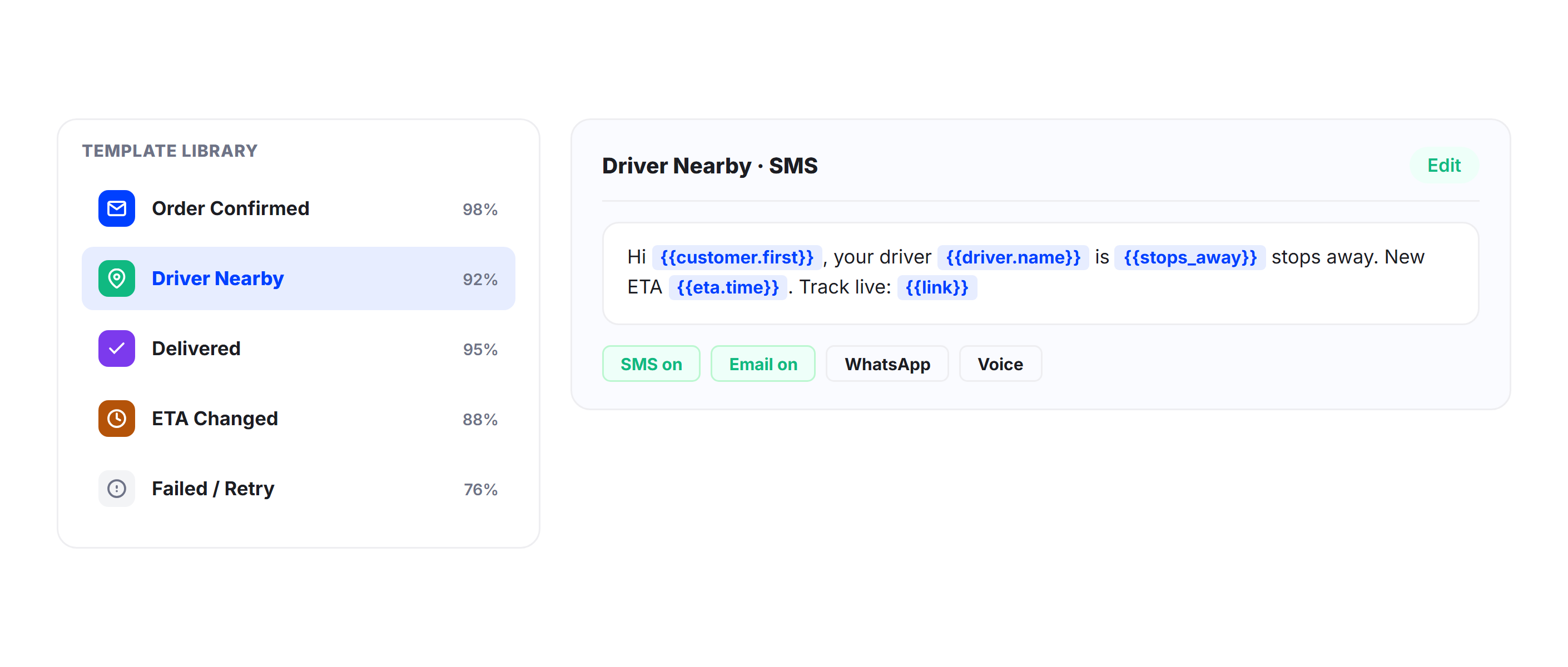The height and width of the screenshot is (667, 1568).
Task: Click the words 'stops away. New' in message
Action: click(1348, 257)
